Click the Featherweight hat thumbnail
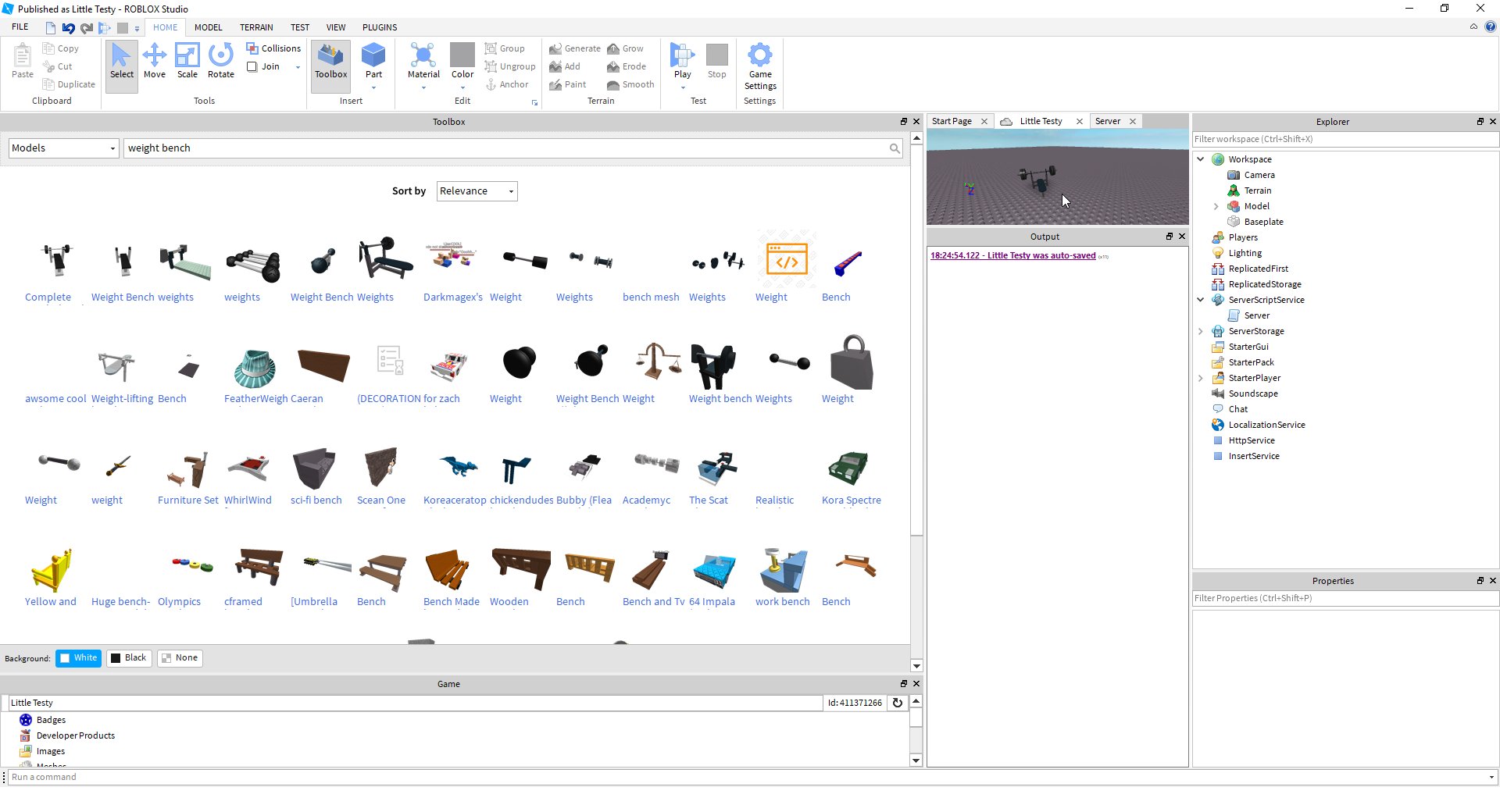1500x812 pixels. tap(255, 367)
